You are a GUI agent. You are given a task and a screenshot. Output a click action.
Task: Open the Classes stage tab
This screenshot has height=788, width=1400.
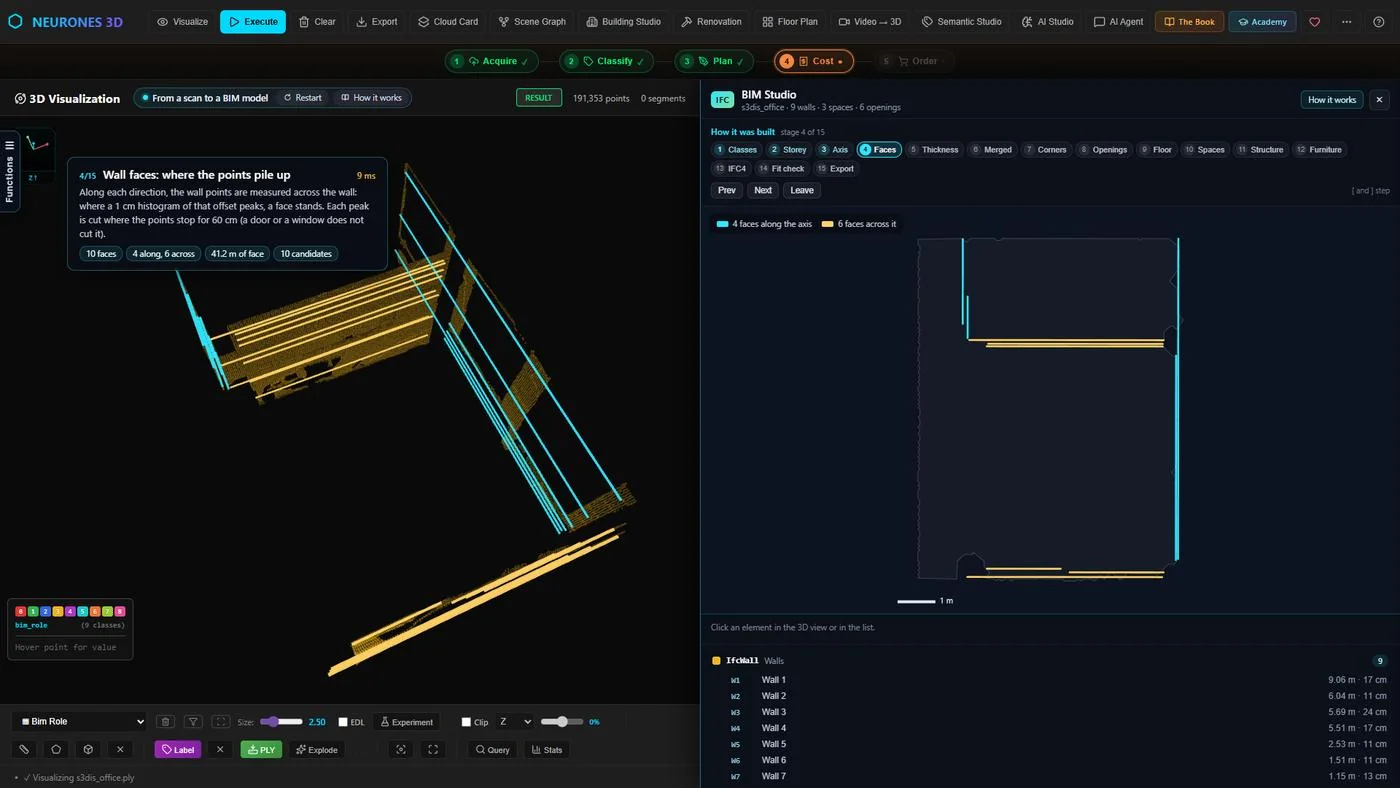click(x=736, y=150)
